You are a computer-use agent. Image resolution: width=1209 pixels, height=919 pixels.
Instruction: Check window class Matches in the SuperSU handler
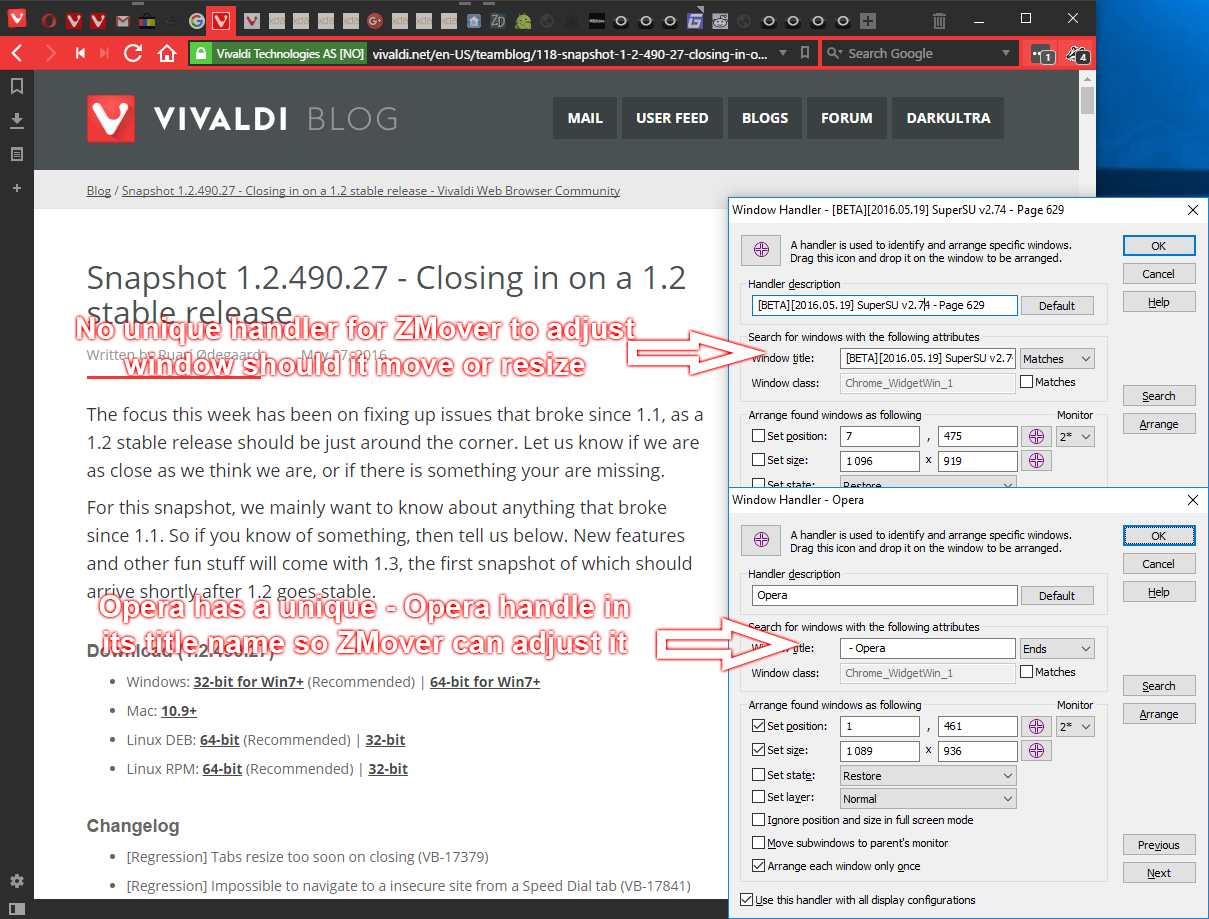coord(1027,382)
